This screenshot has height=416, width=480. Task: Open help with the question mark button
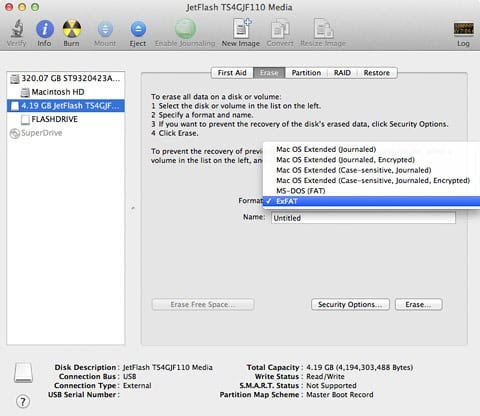pos(23,401)
